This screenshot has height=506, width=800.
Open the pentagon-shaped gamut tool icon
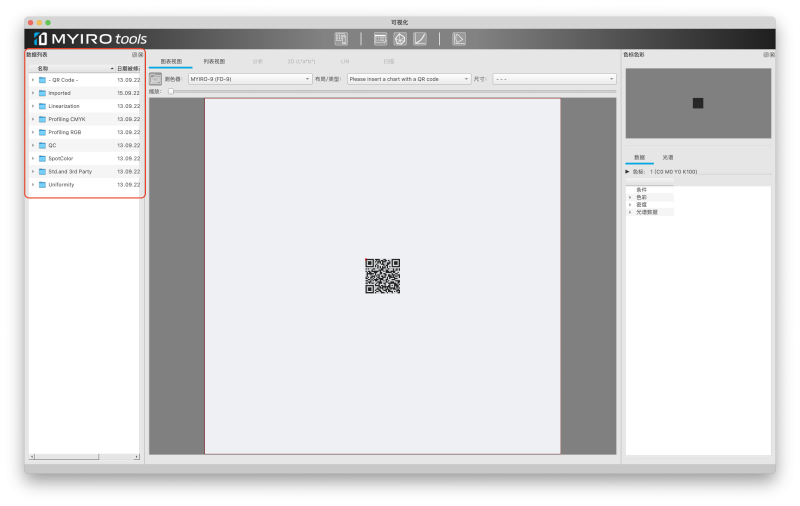tap(400, 39)
